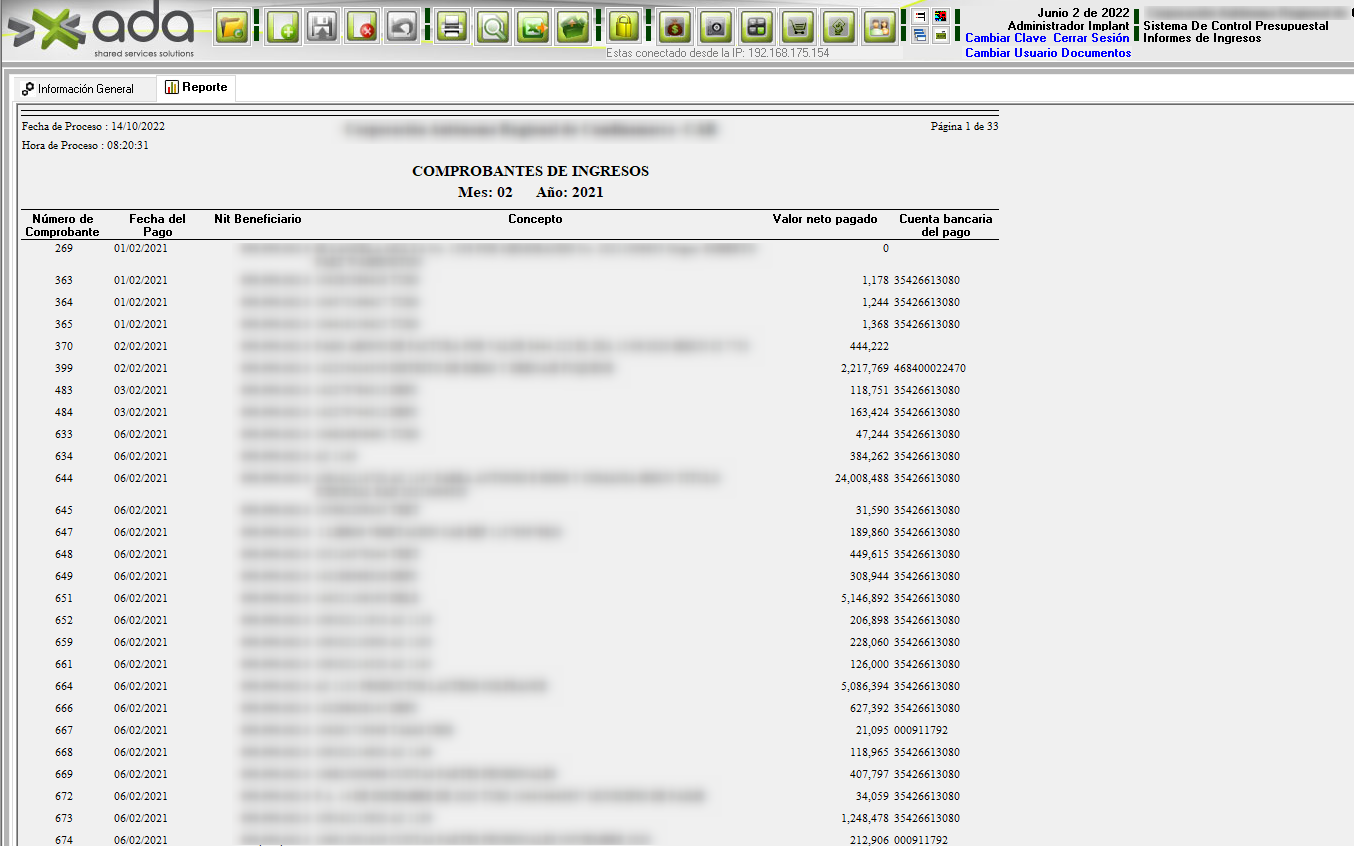Click the new document icon
Image resolution: width=1354 pixels, height=846 pixels.
[x=283, y=27]
